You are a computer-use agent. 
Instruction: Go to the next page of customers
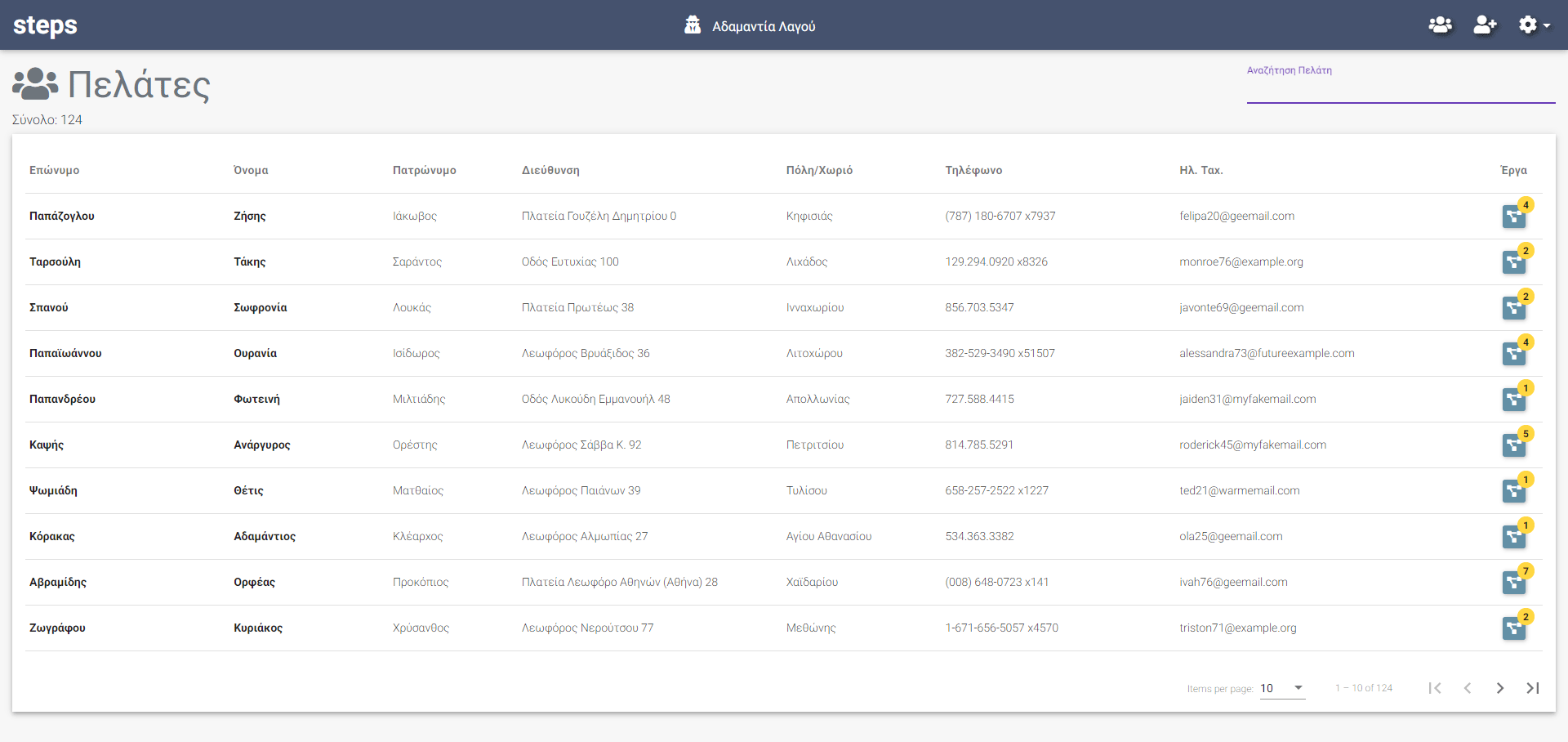[1500, 688]
